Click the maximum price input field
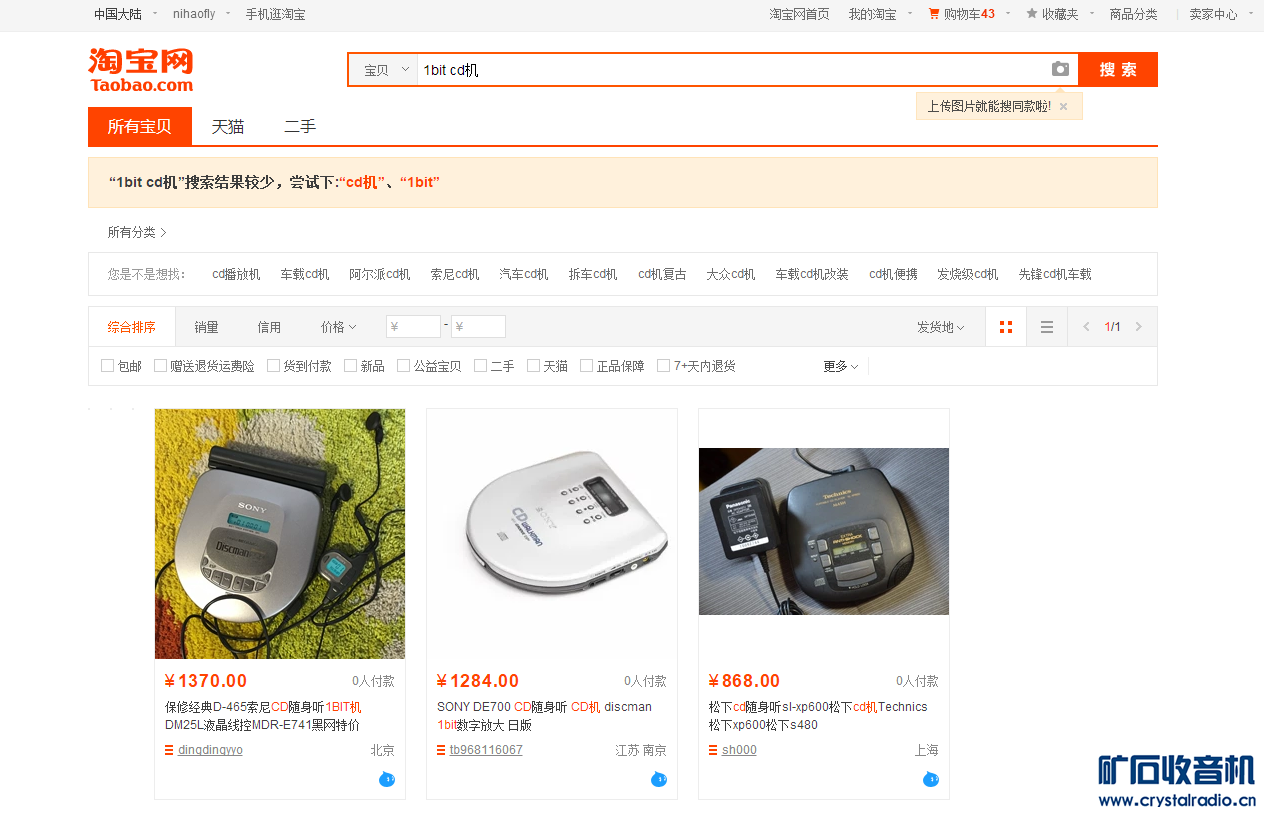The width and height of the screenshot is (1264, 813). tap(478, 327)
